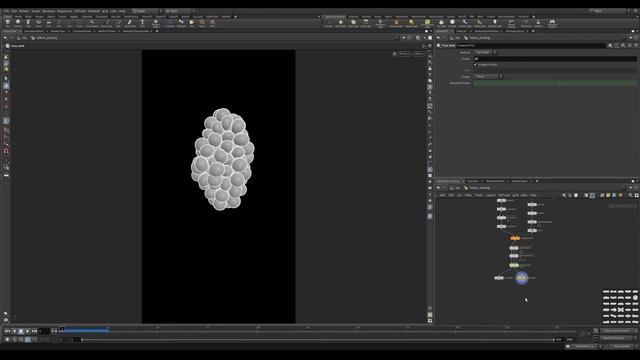Open the File menu
The width and height of the screenshot is (640, 360).
click(x=7, y=11)
